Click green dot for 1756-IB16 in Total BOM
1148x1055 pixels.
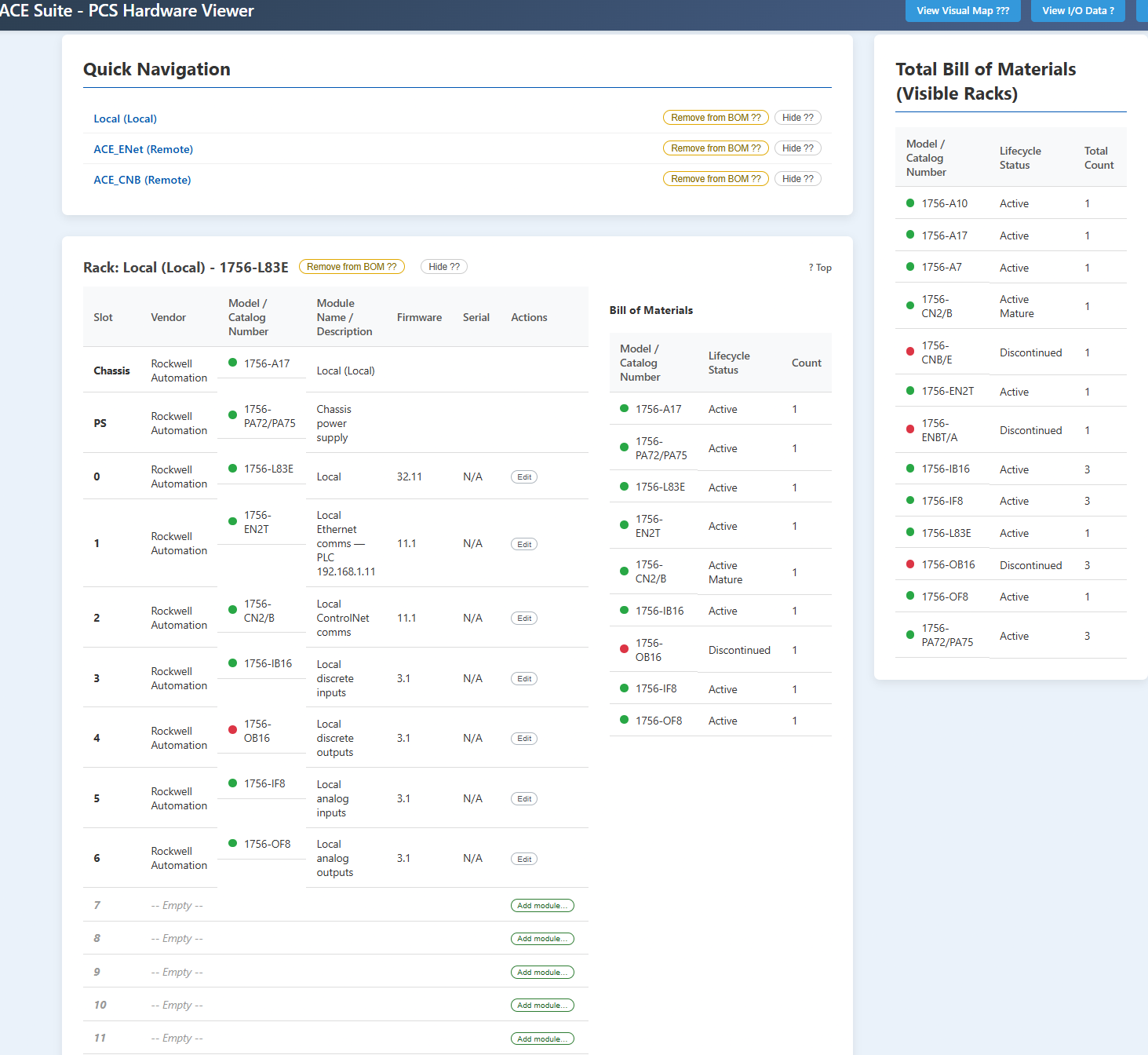pyautogui.click(x=910, y=469)
